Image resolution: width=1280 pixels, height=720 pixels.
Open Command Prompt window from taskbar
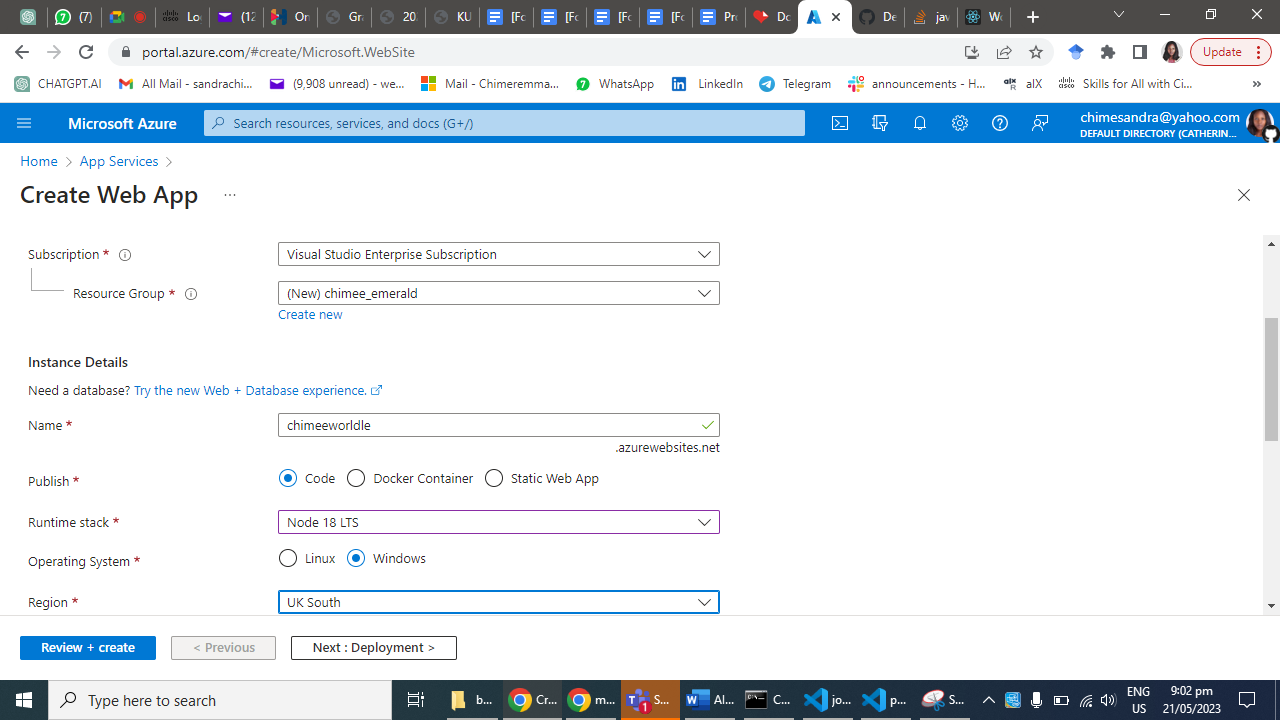point(768,700)
